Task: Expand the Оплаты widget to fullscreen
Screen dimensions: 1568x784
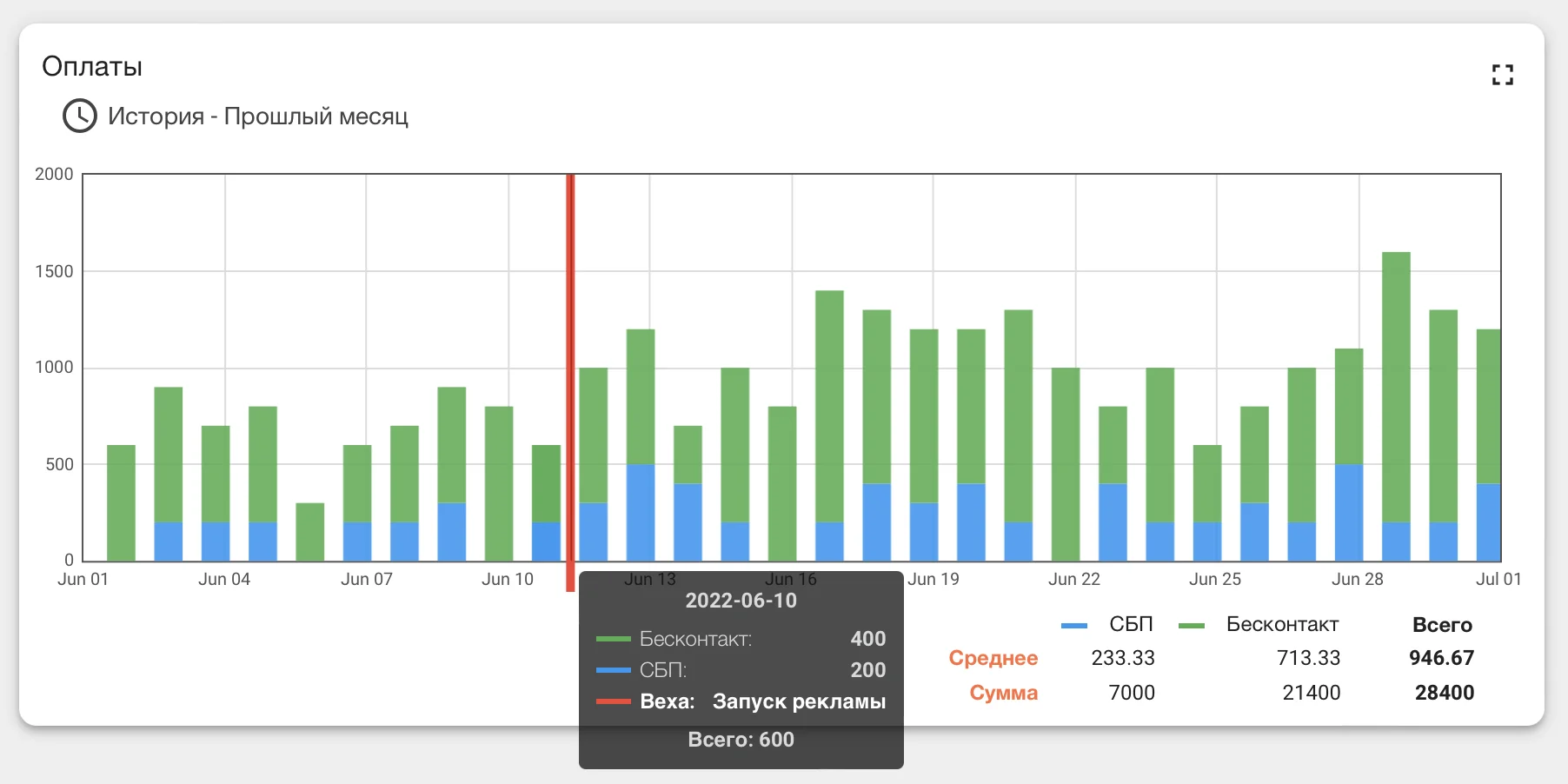Action: coord(1502,75)
